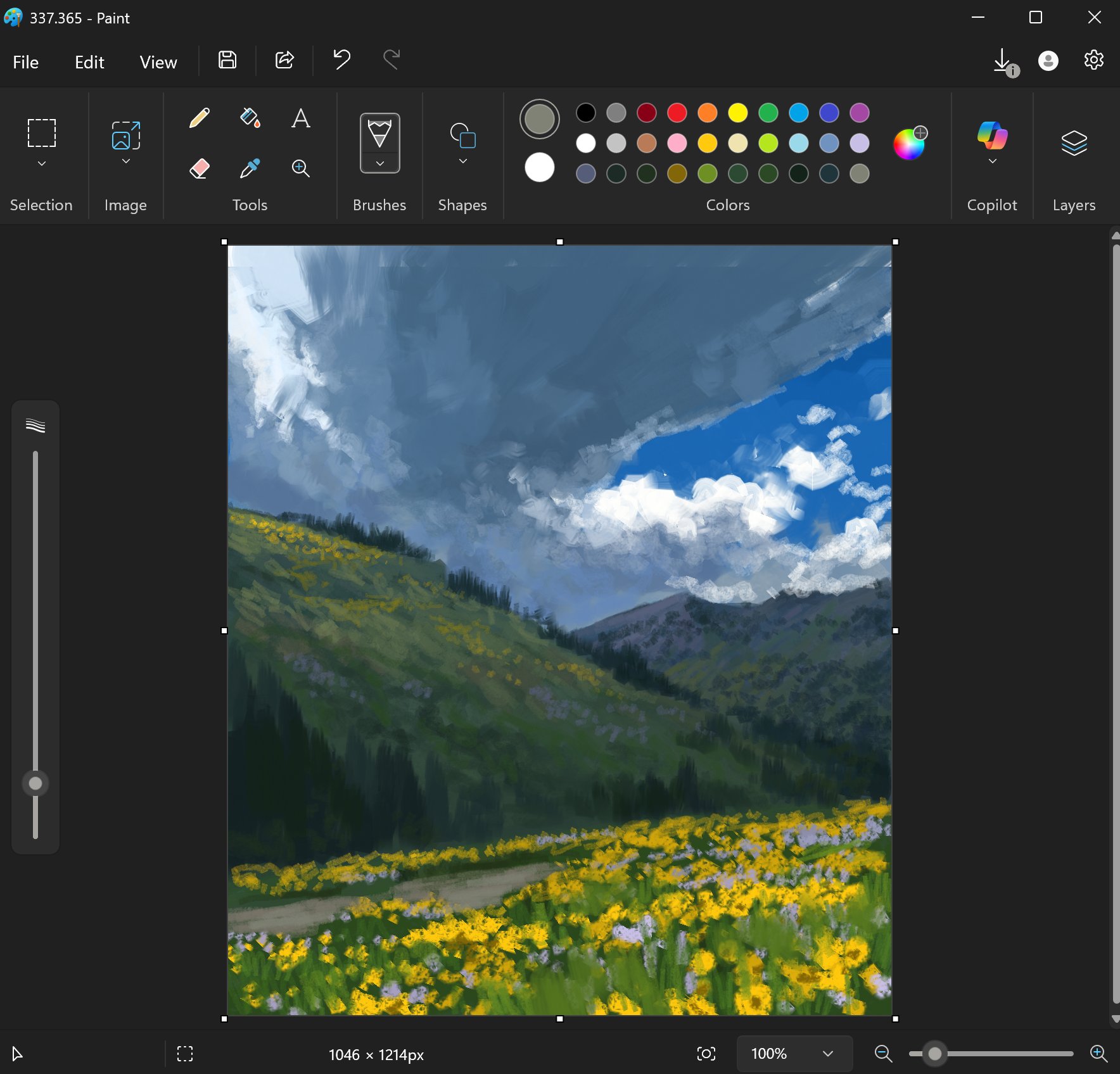The image size is (1120, 1074).
Task: Pick the lavender color swatch
Action: (860, 143)
